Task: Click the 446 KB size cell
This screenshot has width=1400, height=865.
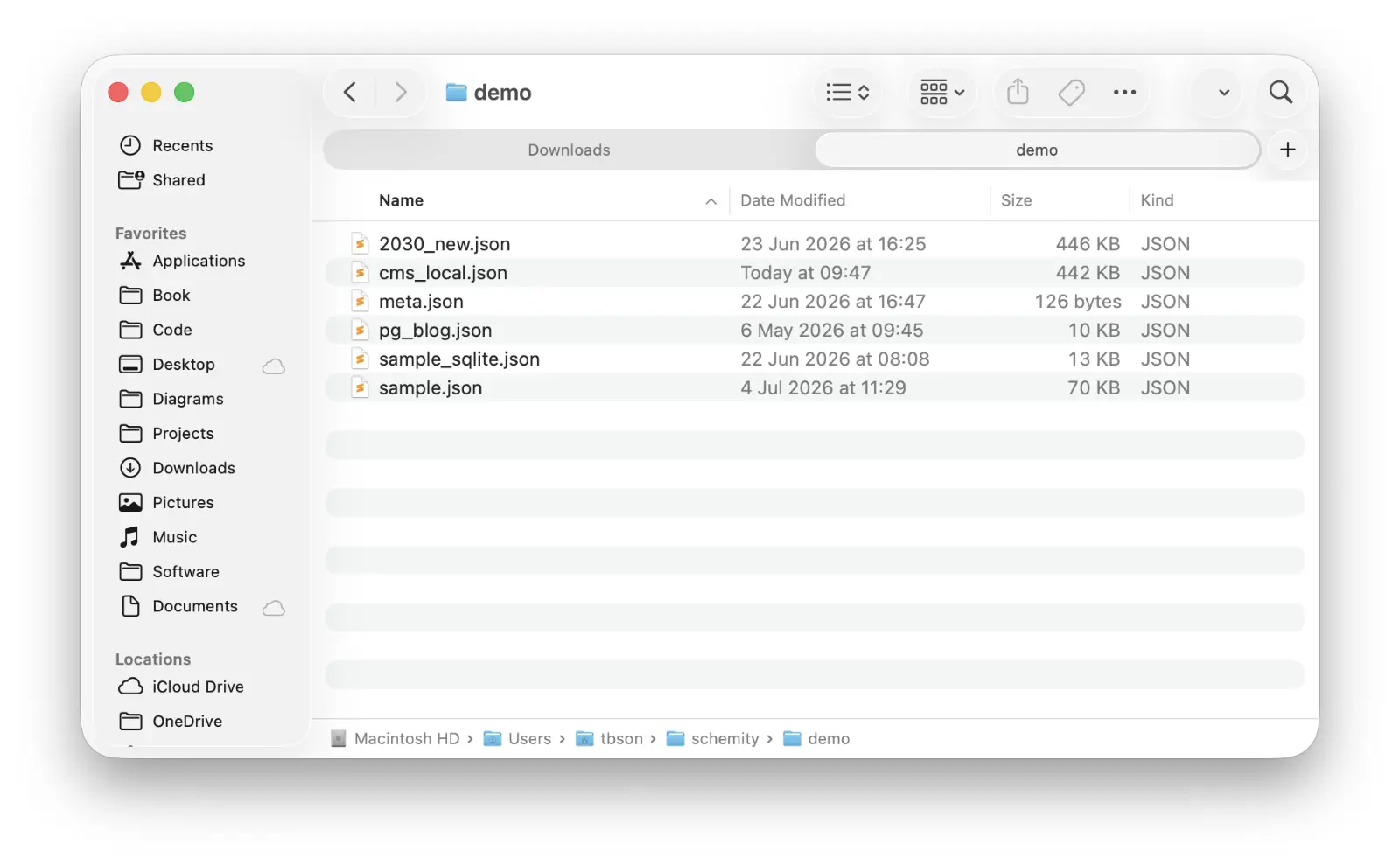Action: point(1088,244)
